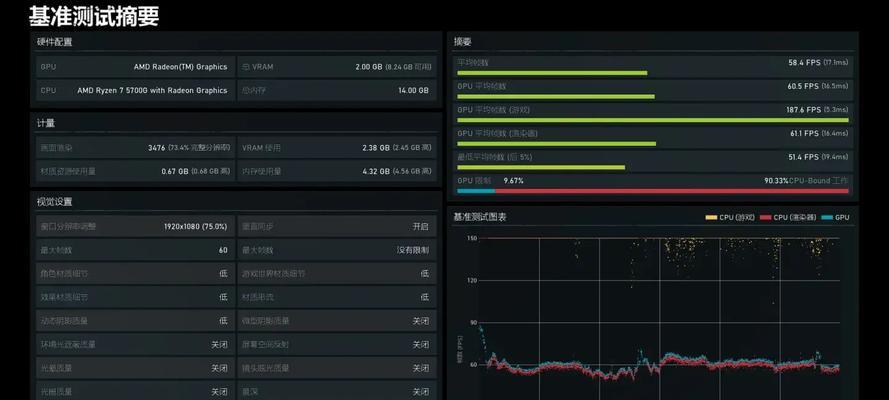Click the 镜头眩光质量 row's 关闭 value
The height and width of the screenshot is (400, 889).
point(421,368)
